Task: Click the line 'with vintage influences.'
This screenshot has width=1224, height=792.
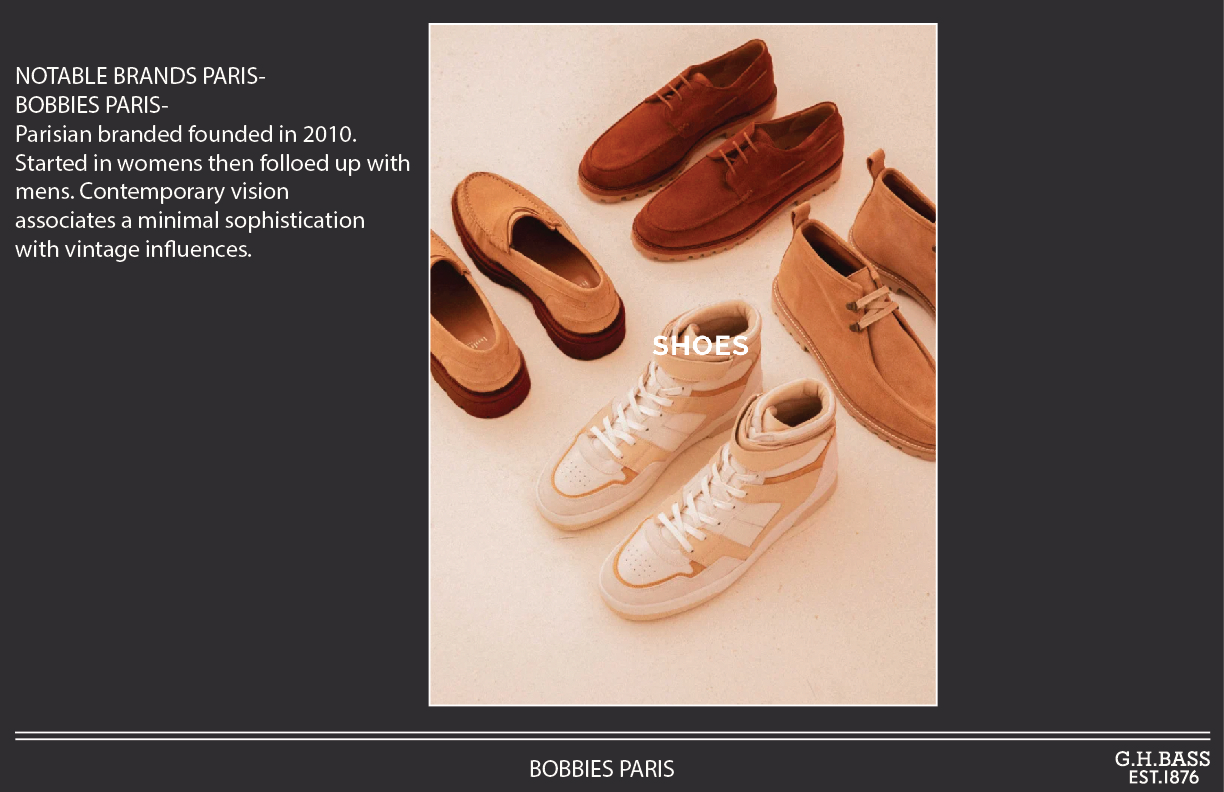Action: [x=133, y=250]
